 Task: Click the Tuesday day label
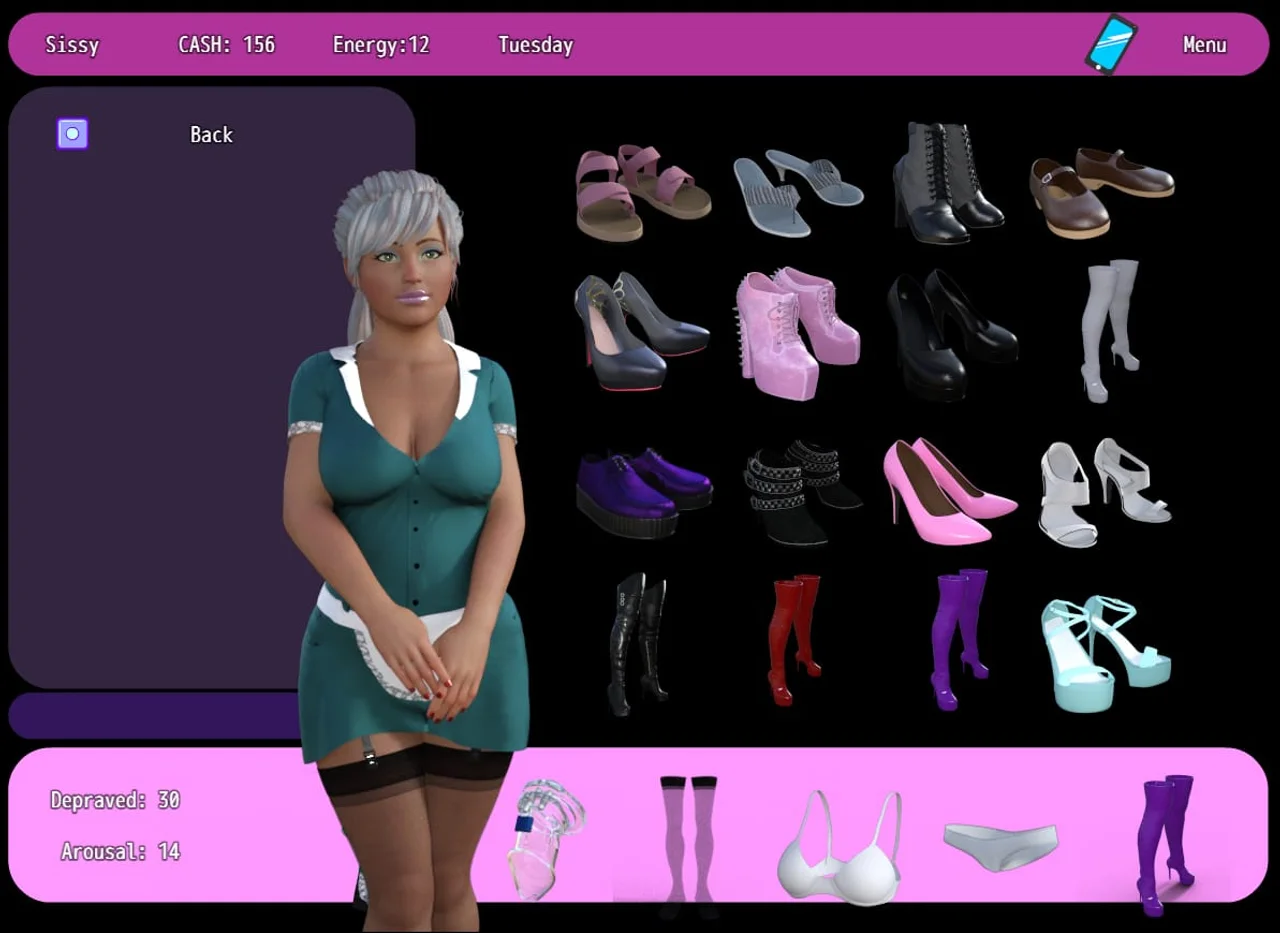pos(536,45)
